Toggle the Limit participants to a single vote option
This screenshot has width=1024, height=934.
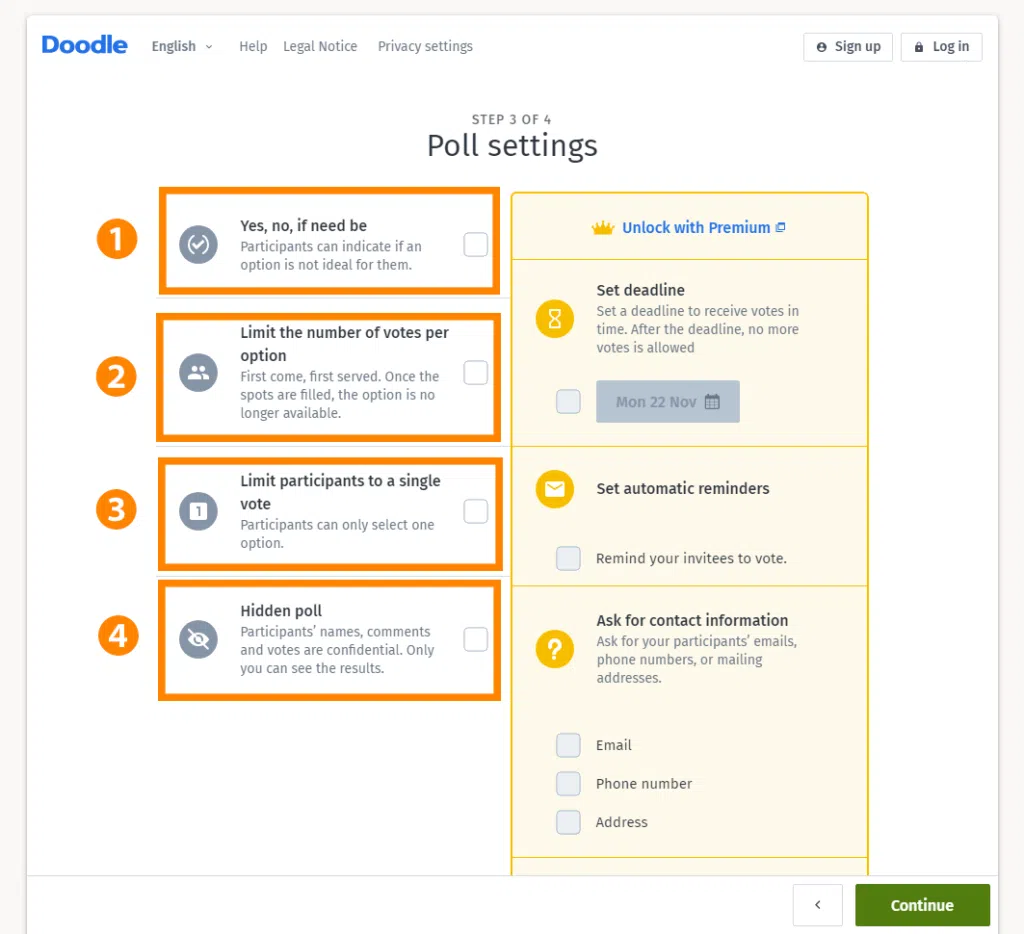point(475,511)
